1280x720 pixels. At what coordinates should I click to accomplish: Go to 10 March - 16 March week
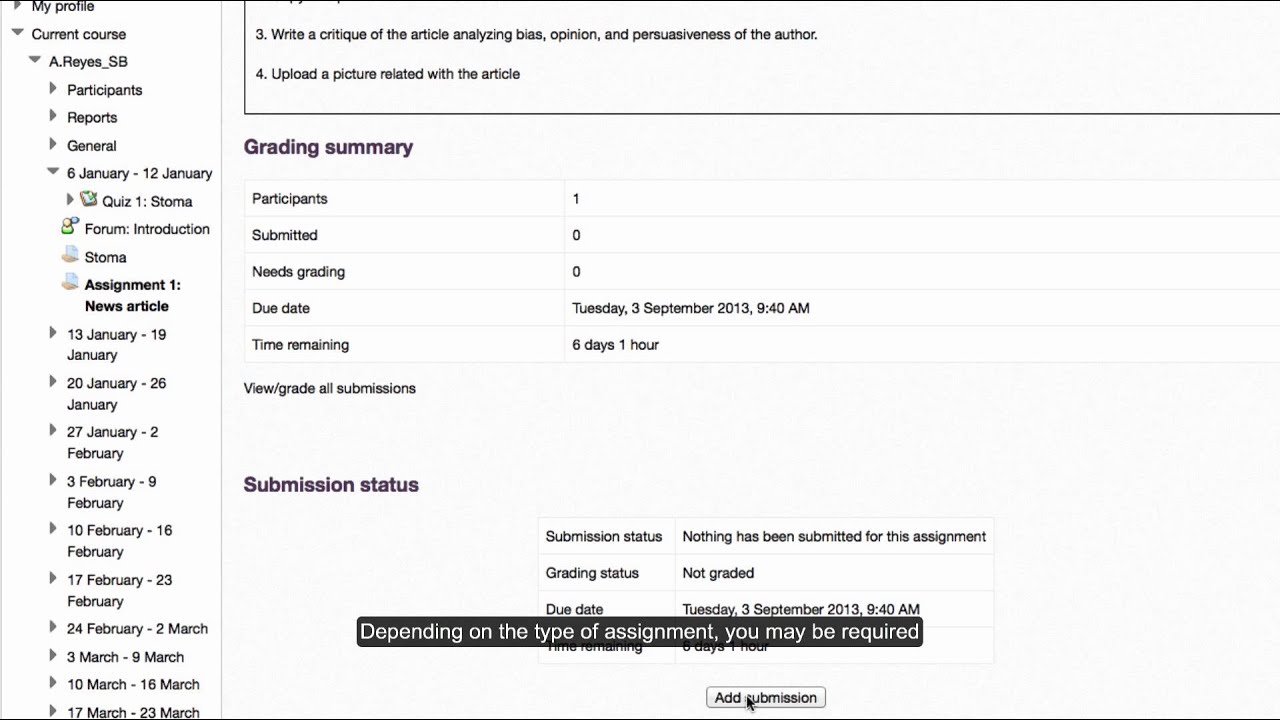134,685
